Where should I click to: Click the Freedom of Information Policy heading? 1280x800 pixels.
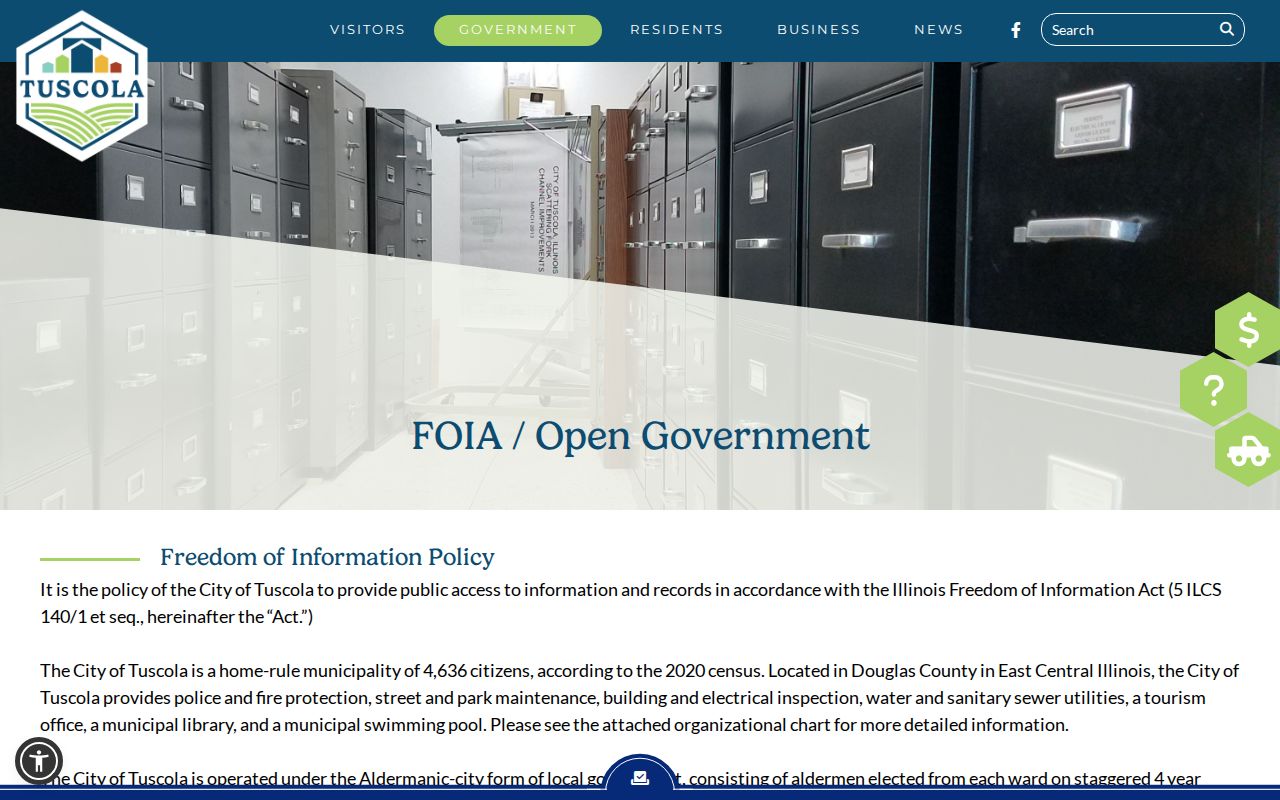327,557
